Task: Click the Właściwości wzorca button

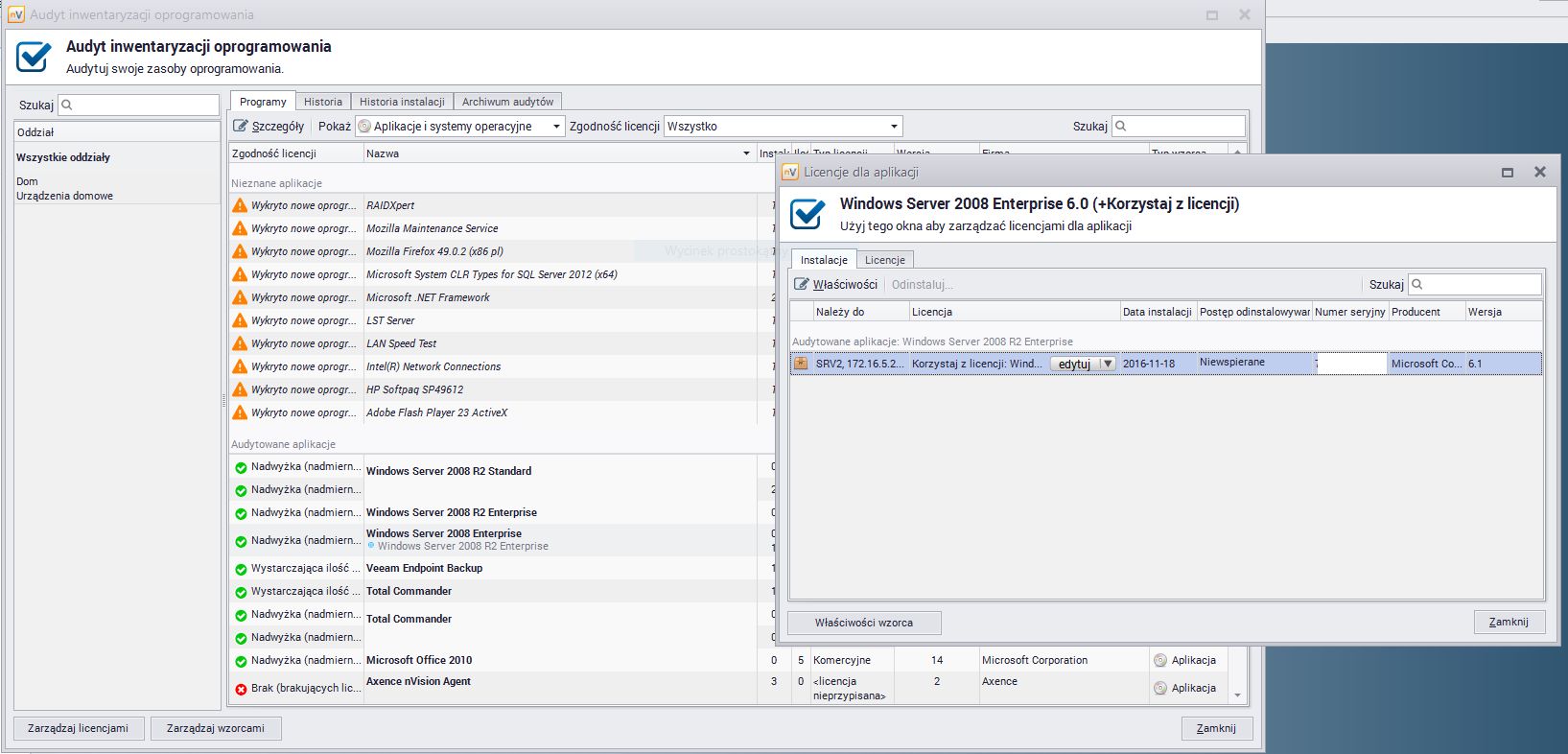Action: pyautogui.click(x=864, y=623)
